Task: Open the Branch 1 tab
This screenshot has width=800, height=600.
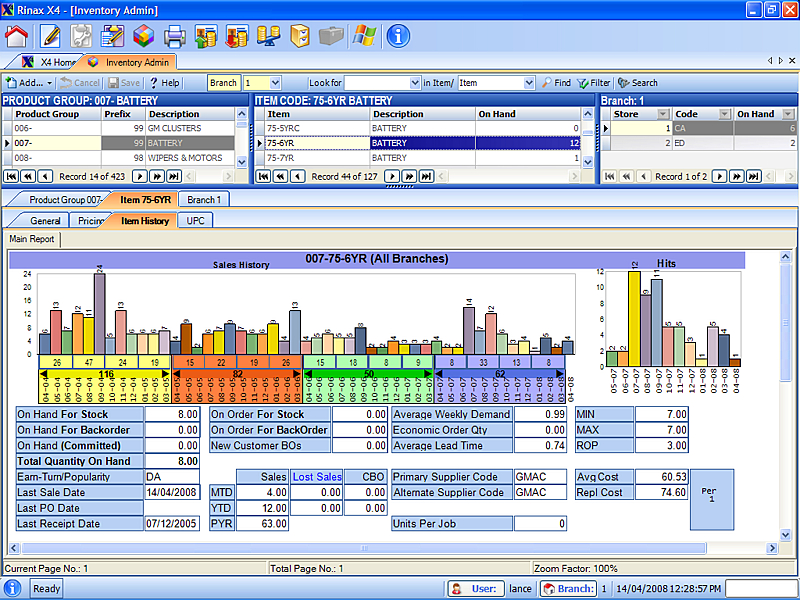Action: point(205,200)
